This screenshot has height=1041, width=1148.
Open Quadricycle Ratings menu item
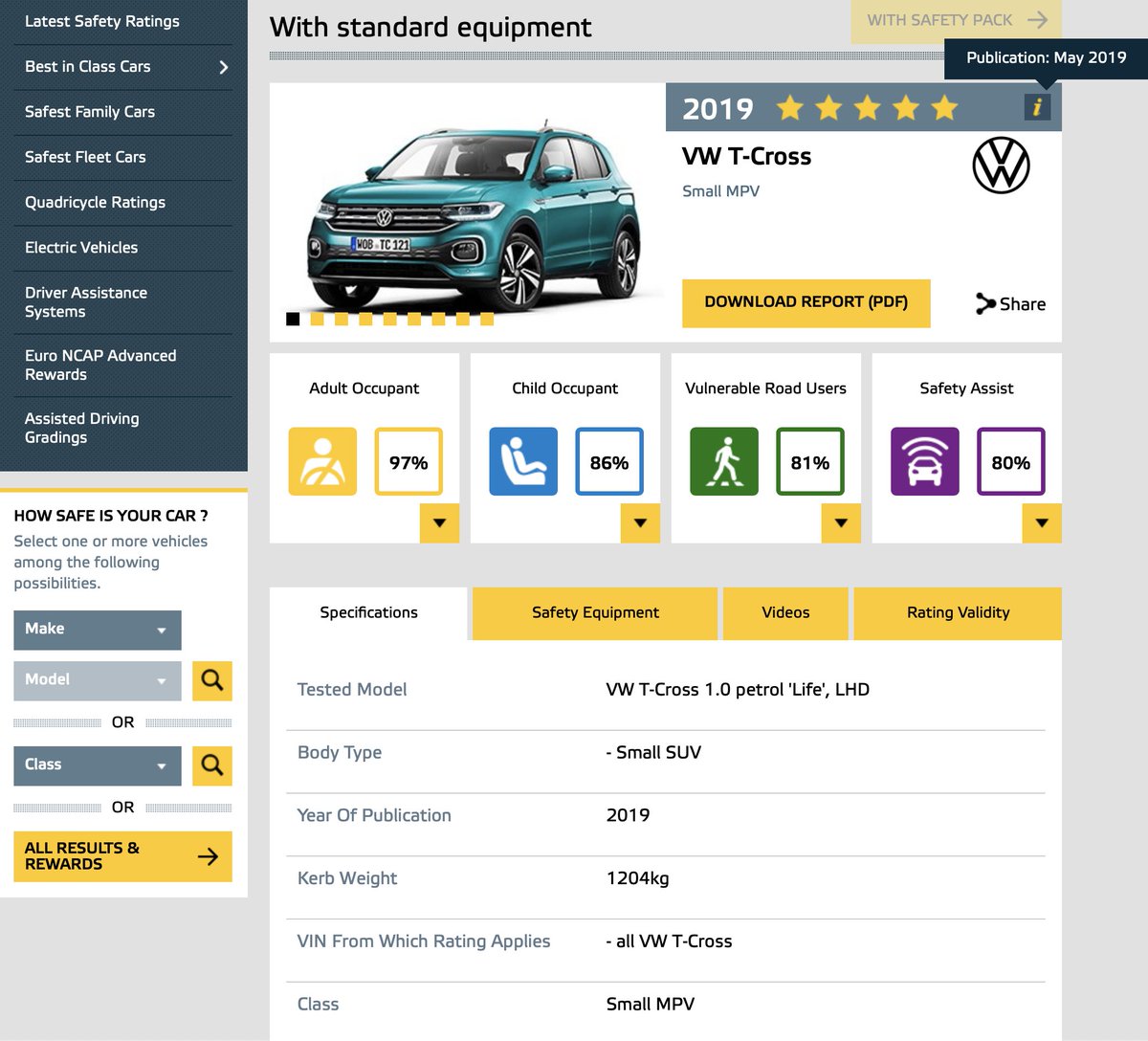(123, 202)
